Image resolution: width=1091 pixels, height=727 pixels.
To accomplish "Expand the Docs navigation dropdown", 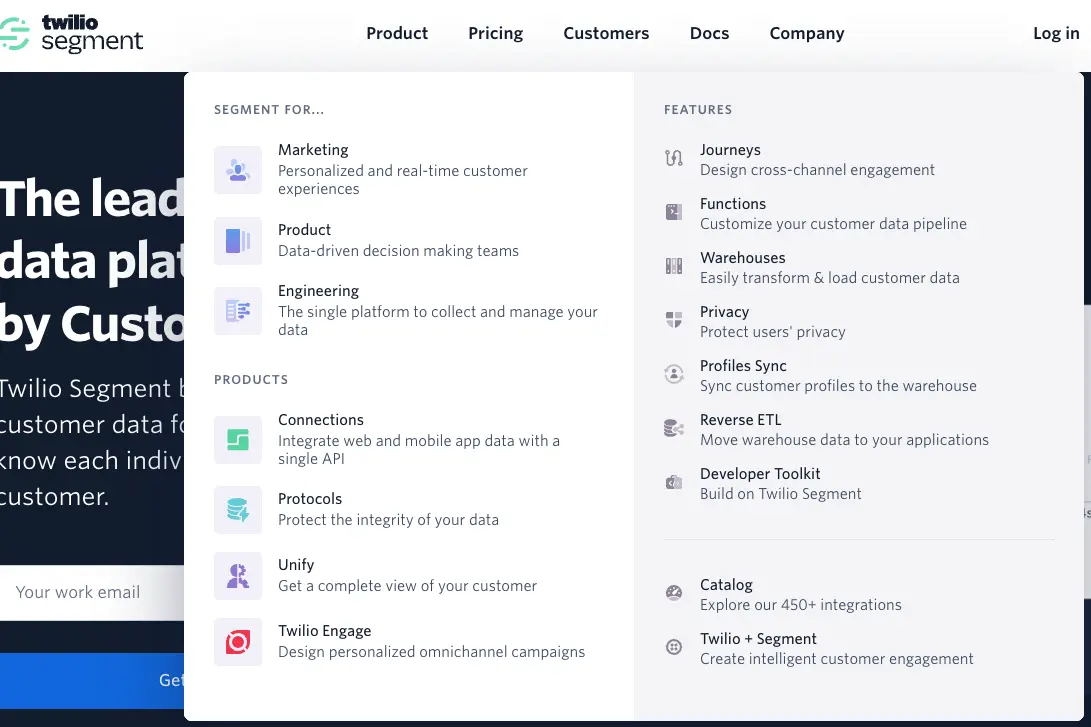I will [709, 33].
